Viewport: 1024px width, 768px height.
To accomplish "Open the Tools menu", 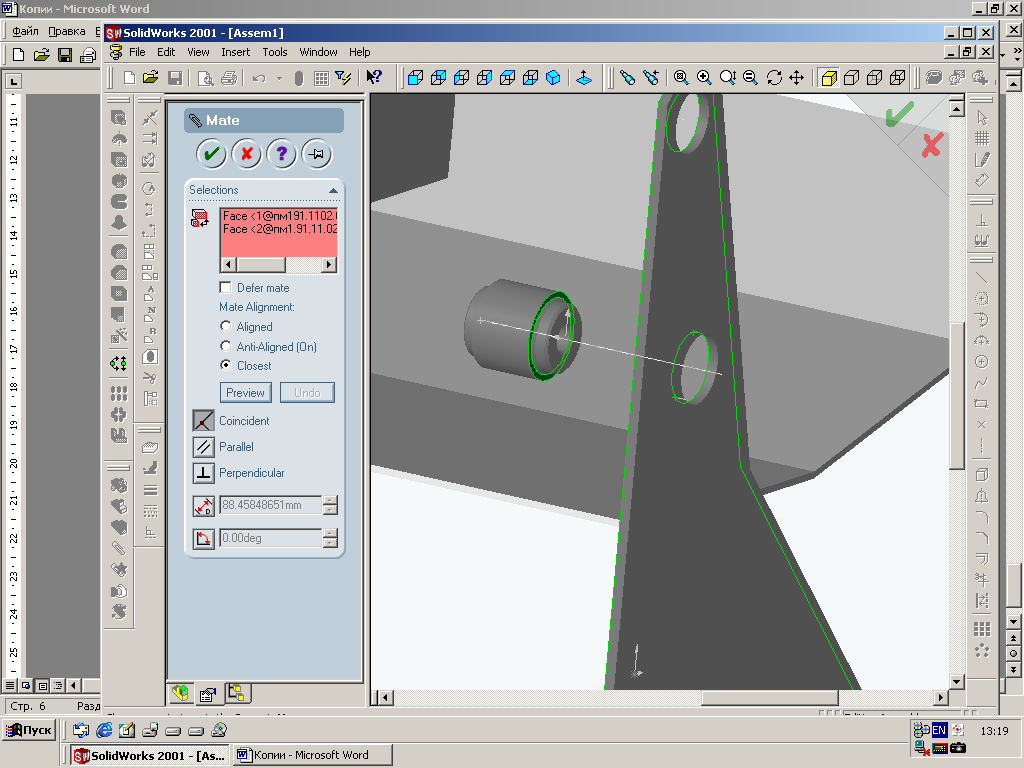I will pos(274,52).
